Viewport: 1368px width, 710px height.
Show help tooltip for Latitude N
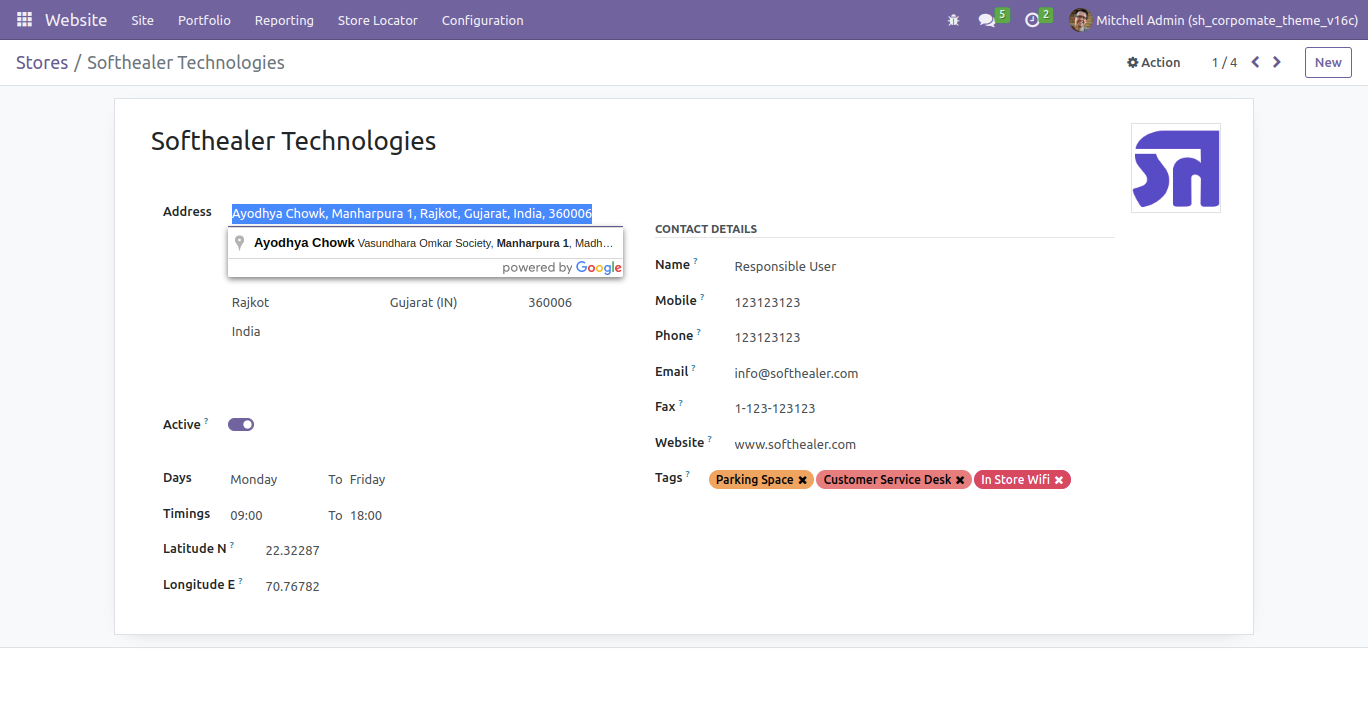232,545
